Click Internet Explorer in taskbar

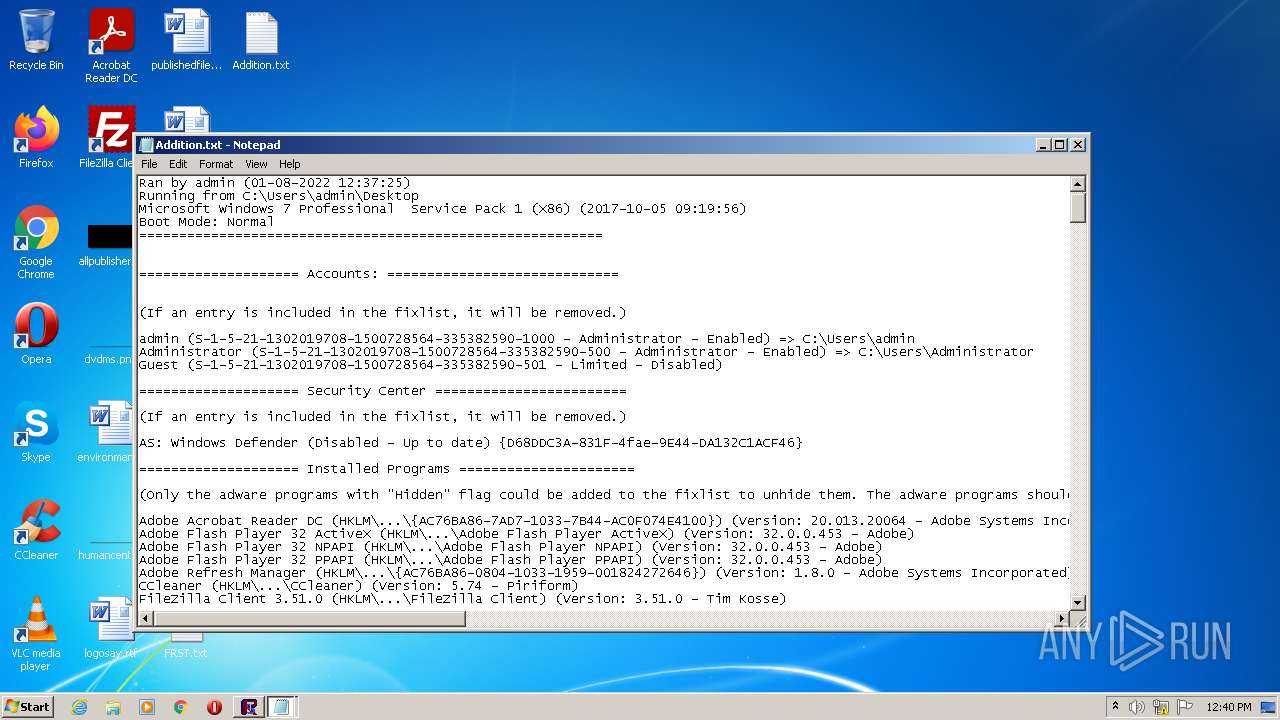(79, 706)
